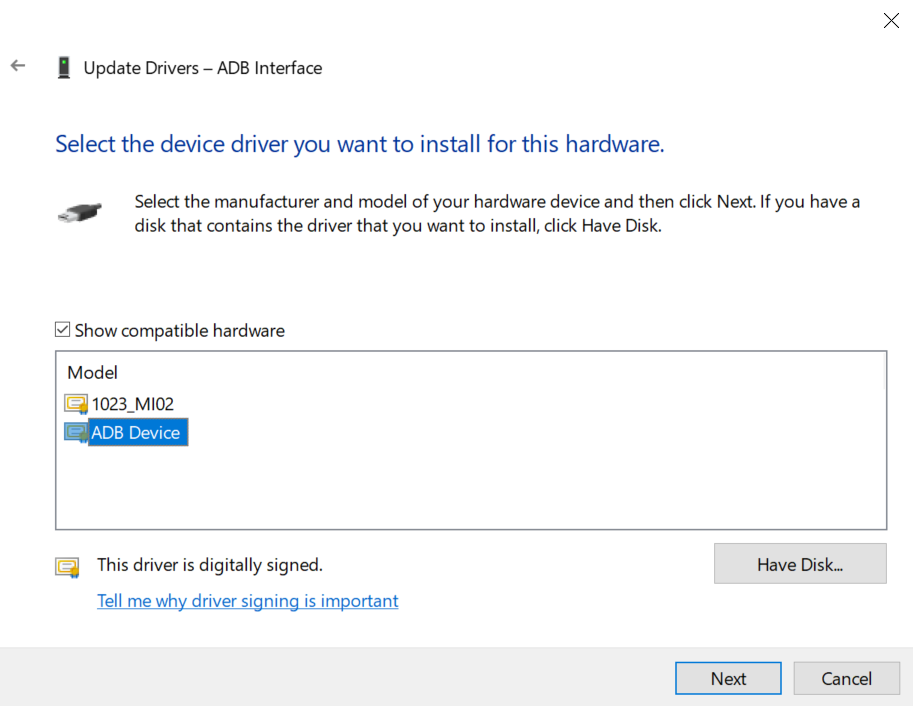This screenshot has width=913, height=706.
Task: Click the 'Show compatible hardware' label text
Action: pyautogui.click(x=179, y=330)
